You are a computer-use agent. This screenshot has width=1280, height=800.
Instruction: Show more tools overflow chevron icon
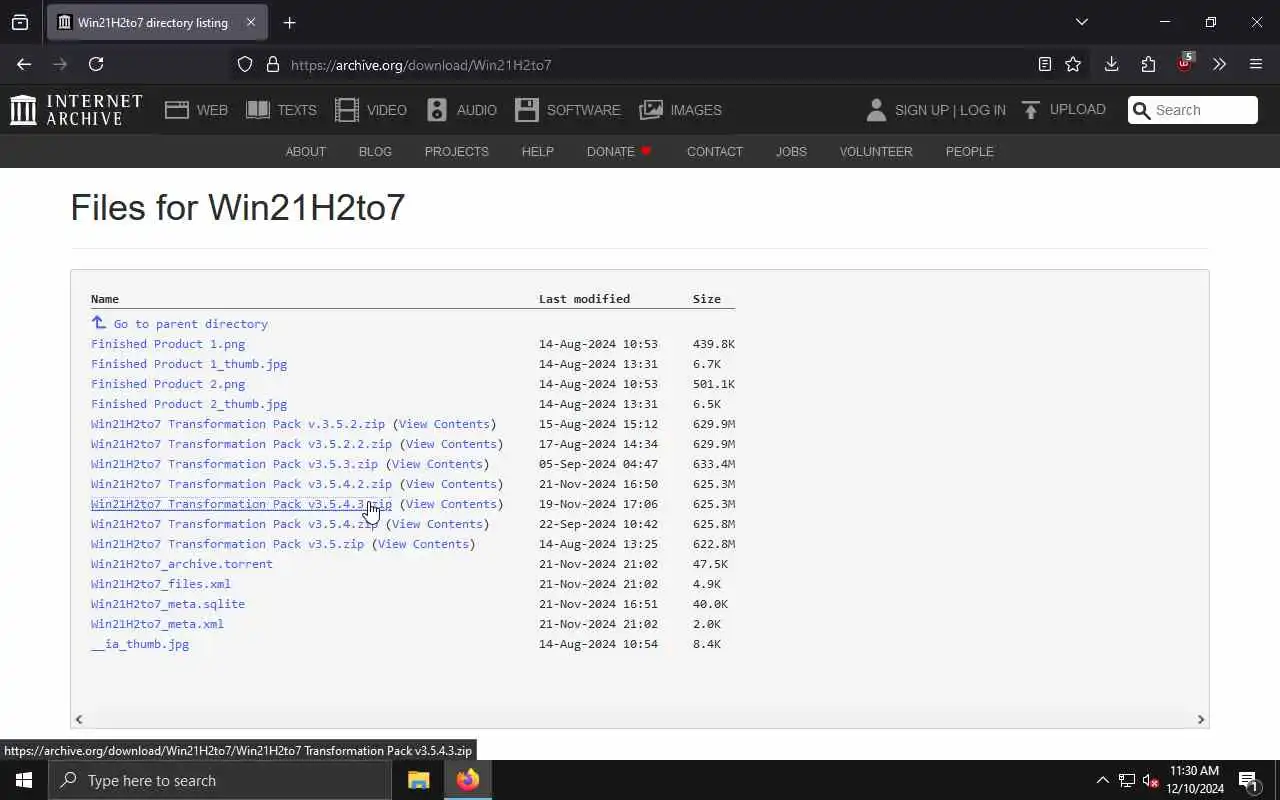click(x=1219, y=64)
